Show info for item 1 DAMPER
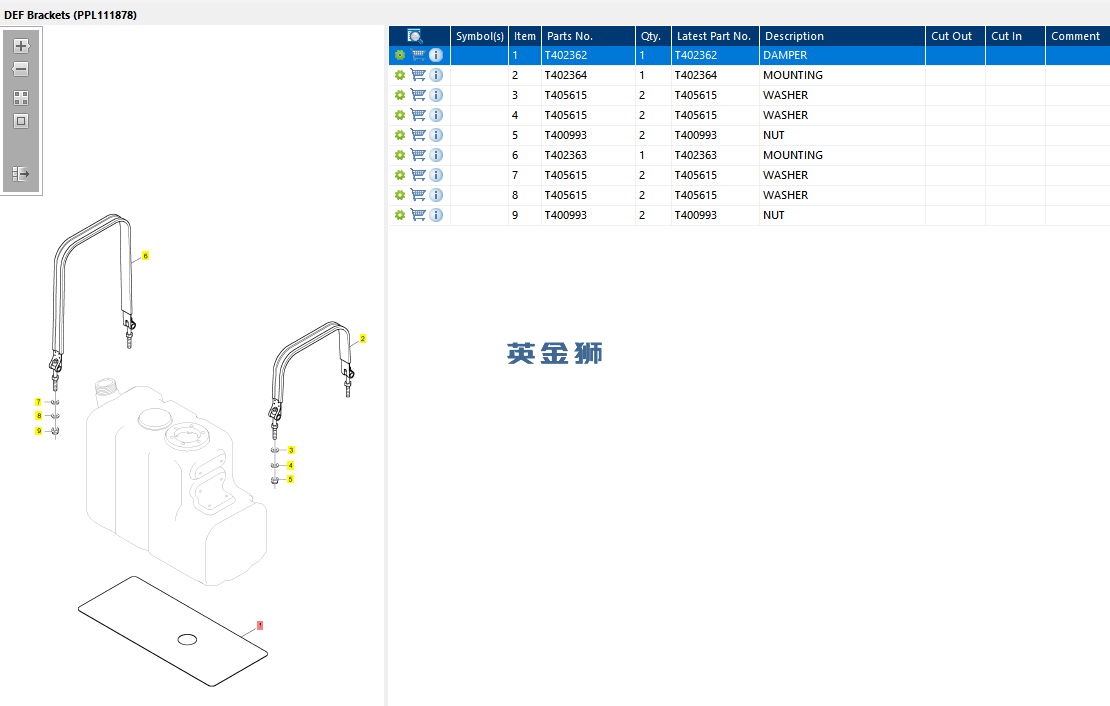The width and height of the screenshot is (1110, 706). (x=436, y=55)
